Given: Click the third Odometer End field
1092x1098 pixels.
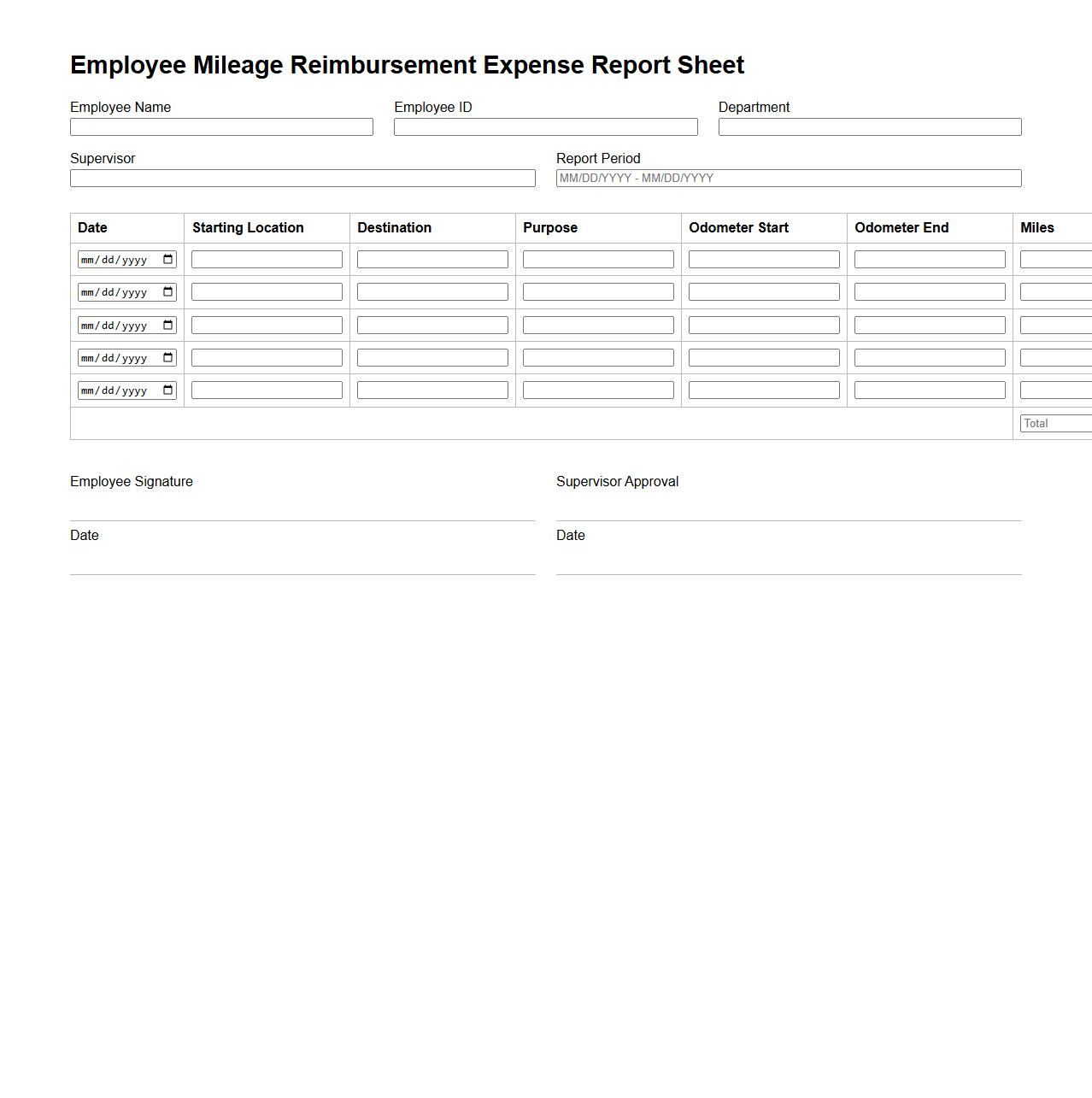Looking at the screenshot, I should (x=929, y=325).
